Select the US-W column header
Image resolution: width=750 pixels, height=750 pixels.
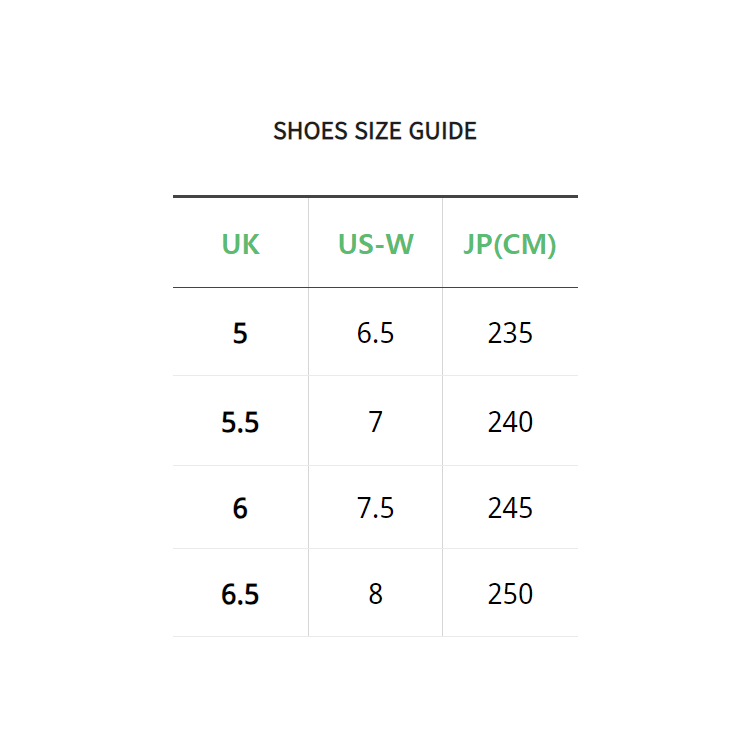375,244
